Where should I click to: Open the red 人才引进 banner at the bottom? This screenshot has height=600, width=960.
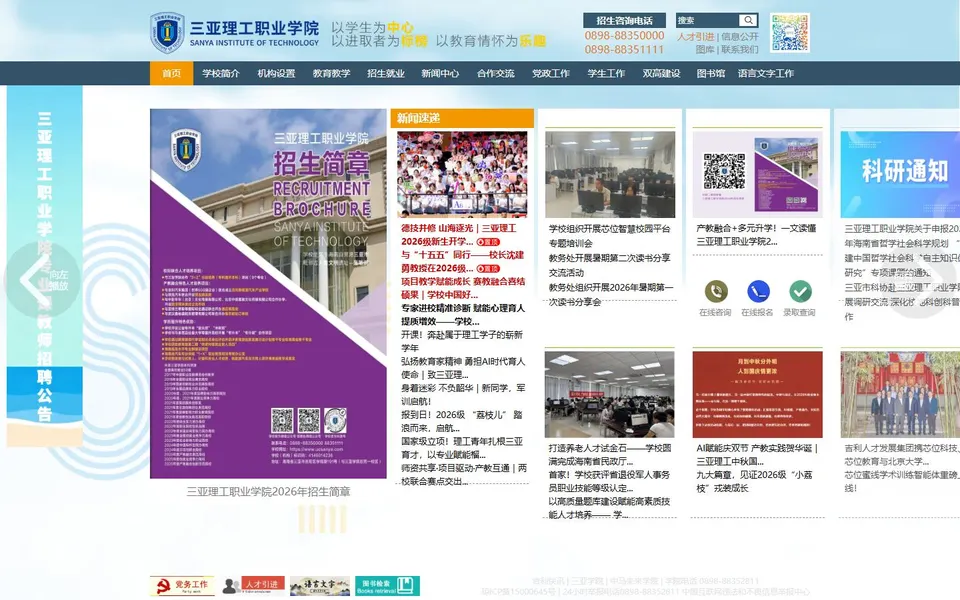click(x=253, y=586)
